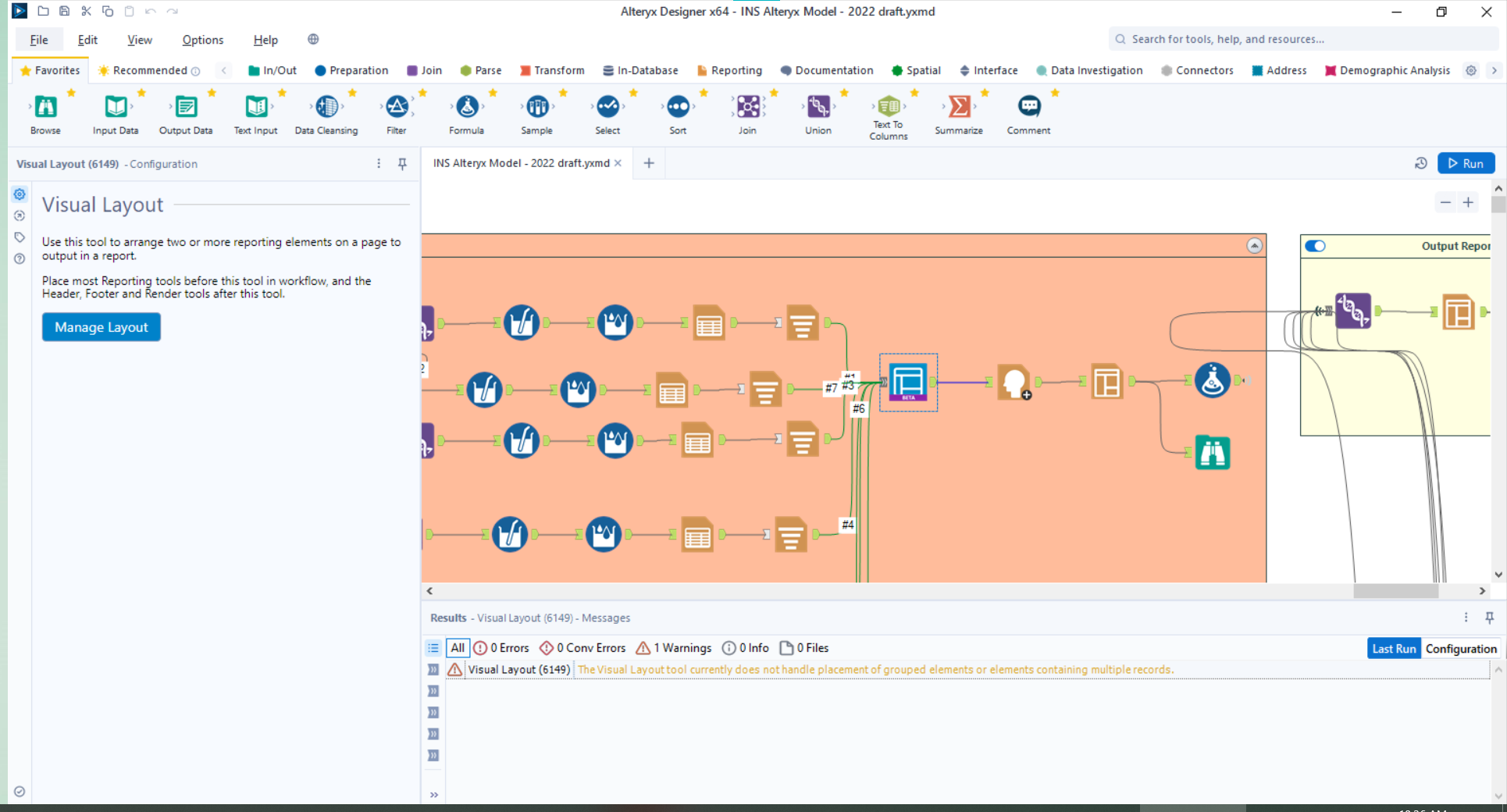The width and height of the screenshot is (1507, 812).
Task: Filter results to show Warnings only
Action: 674,648
